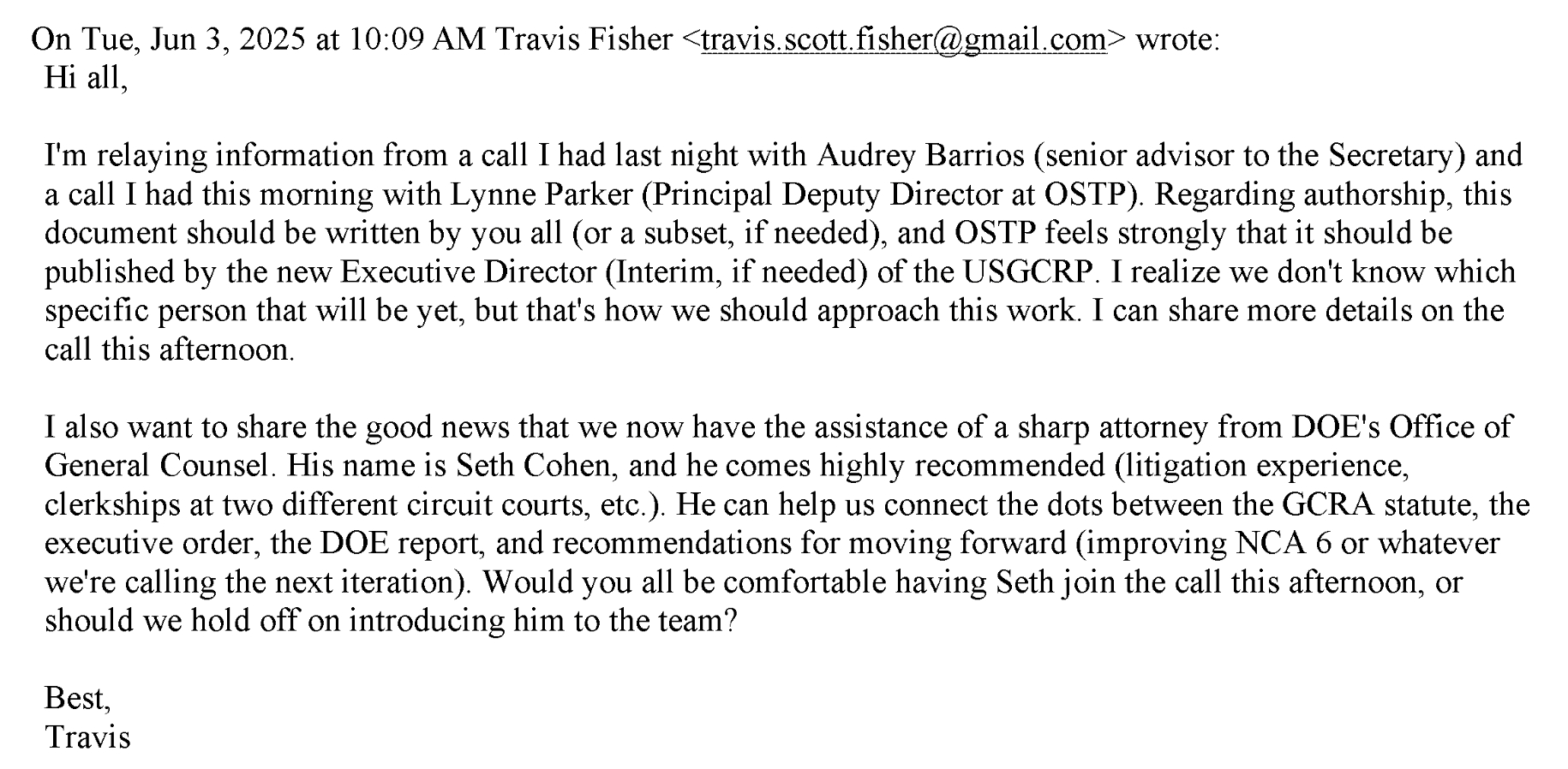Click the phrase "General Counsel"
The image size is (1568, 769).
click(x=156, y=466)
